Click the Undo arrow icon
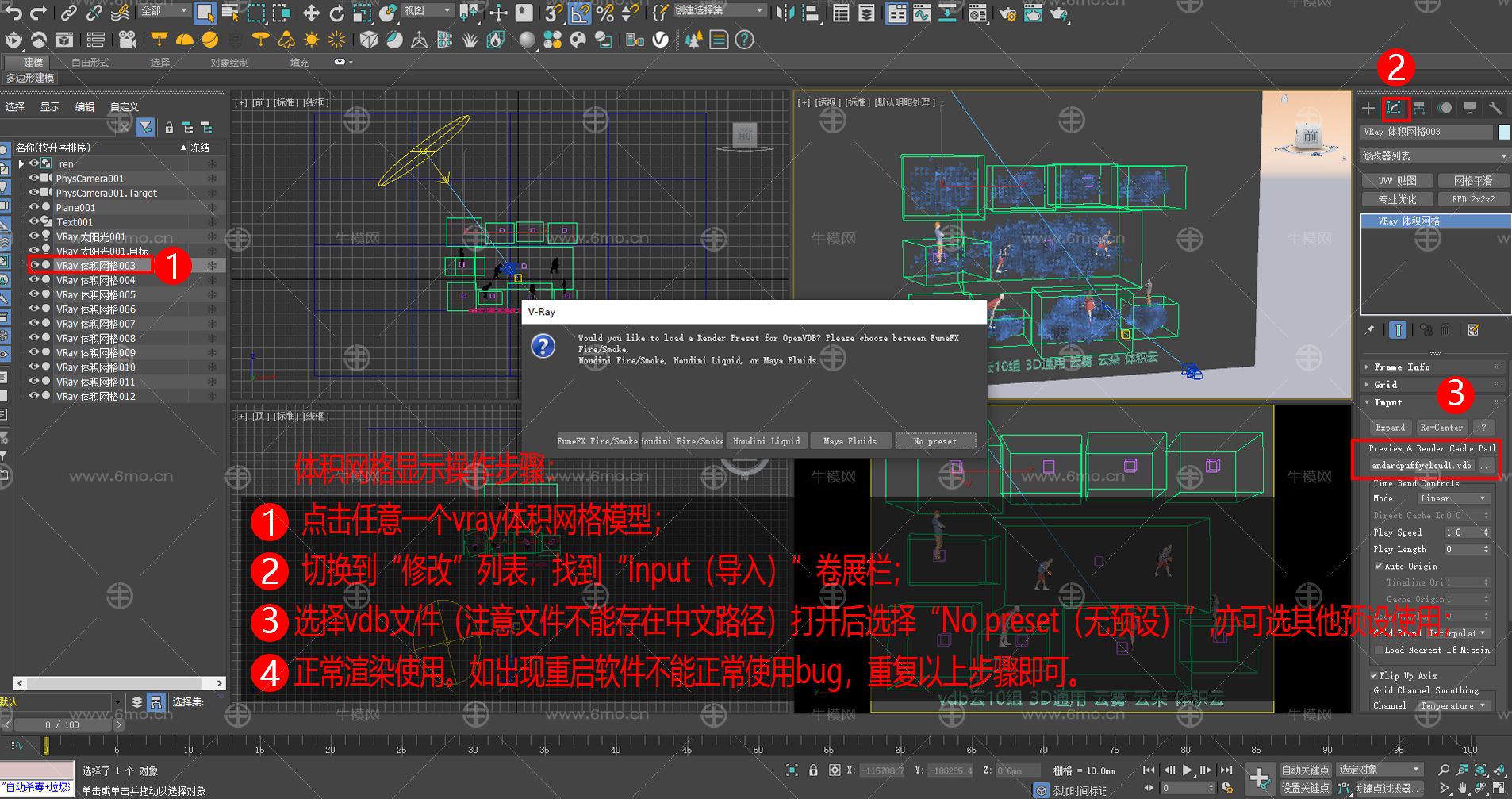Screen dimensions: 1512x799 13,13
